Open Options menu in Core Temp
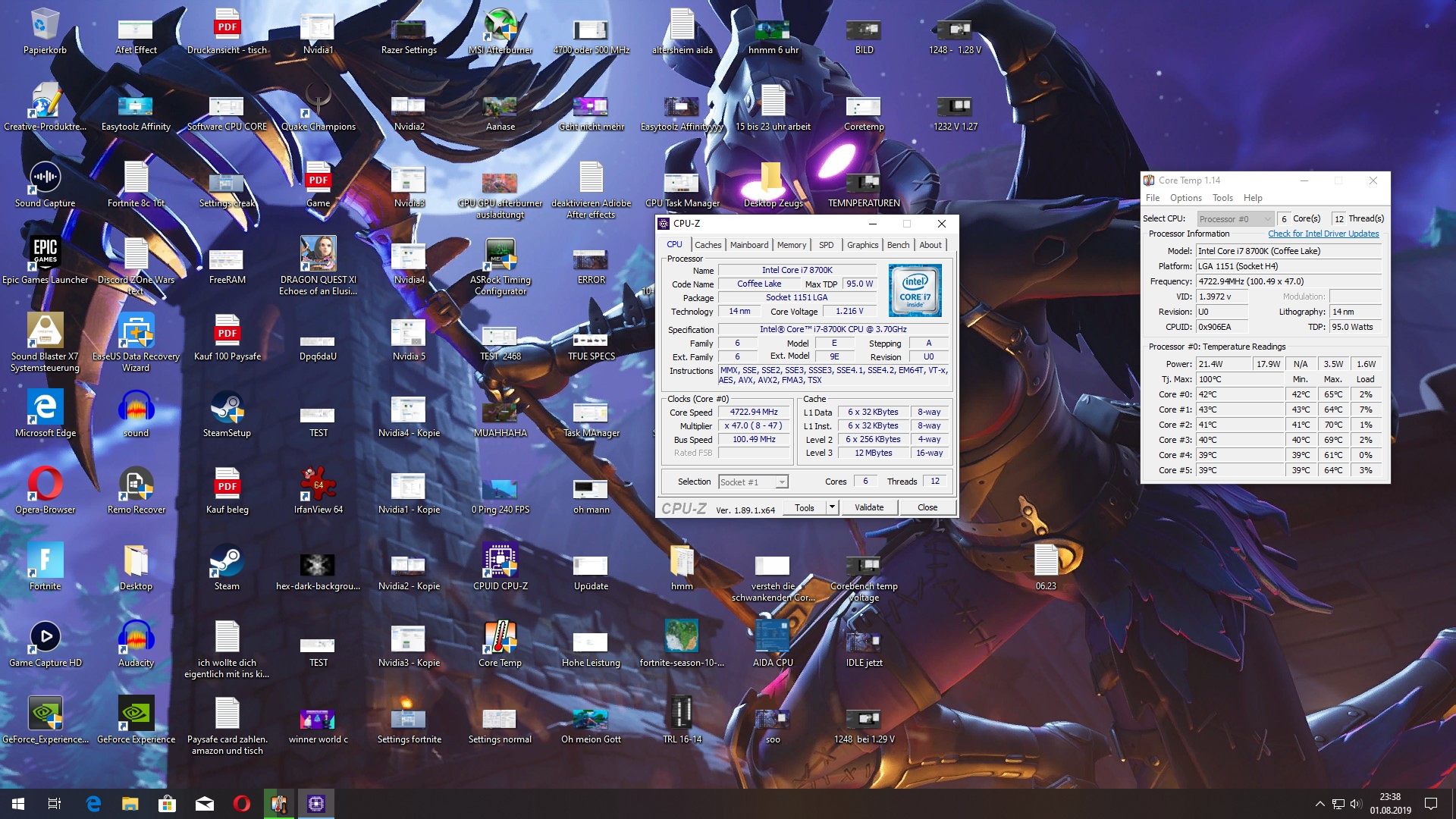 coord(1185,198)
